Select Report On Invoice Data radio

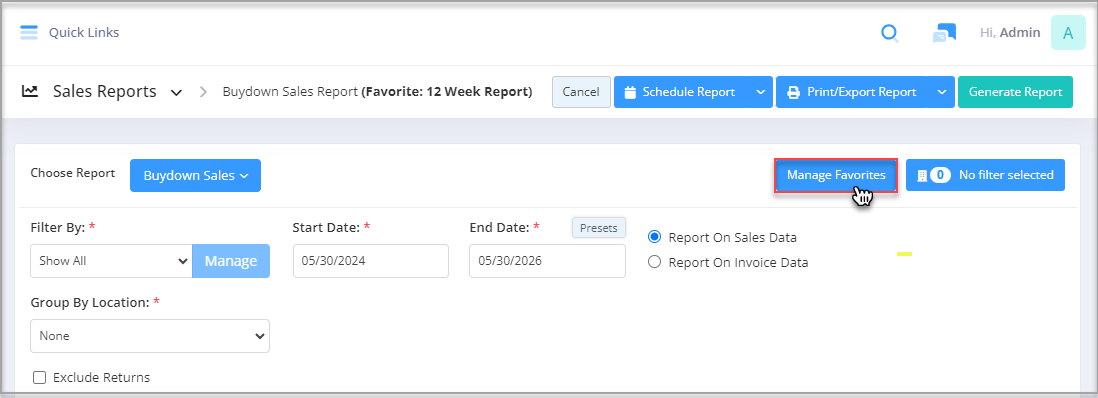click(x=654, y=263)
